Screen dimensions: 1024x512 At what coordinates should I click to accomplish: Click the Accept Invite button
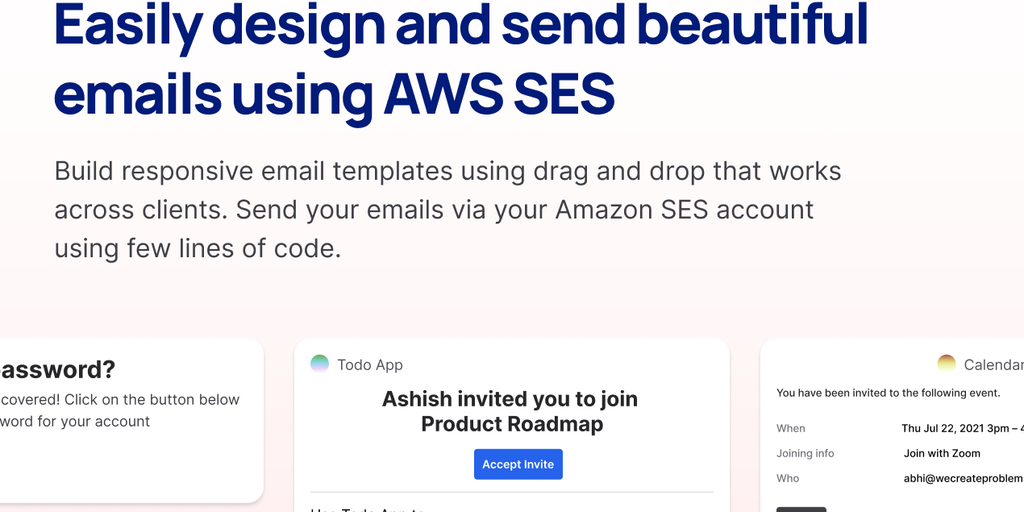[518, 464]
